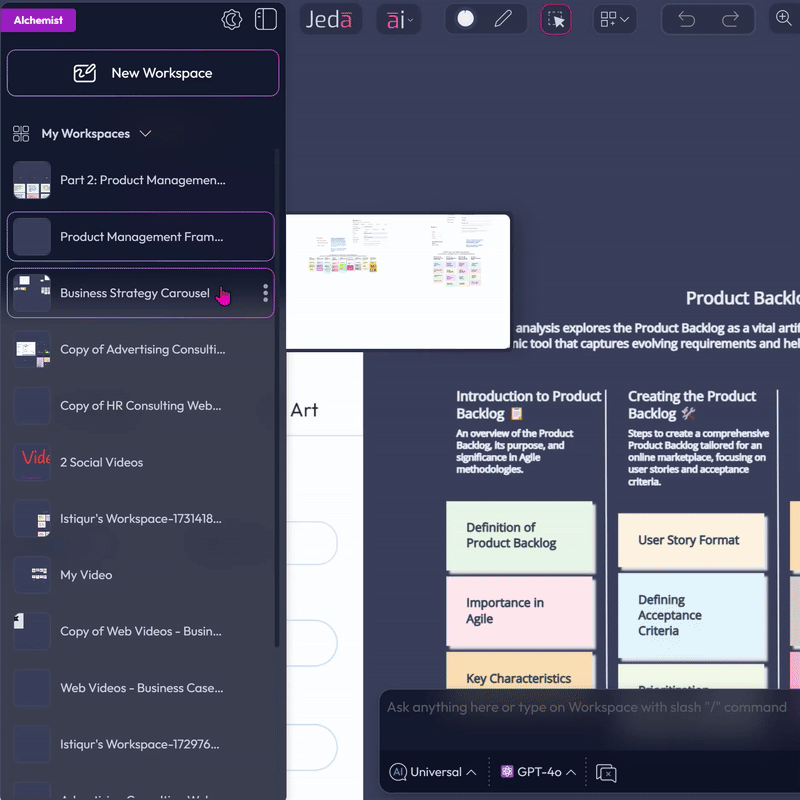Screen dimensions: 800x800
Task: Open the shapes grid picker in the toolbar
Action: (615, 18)
